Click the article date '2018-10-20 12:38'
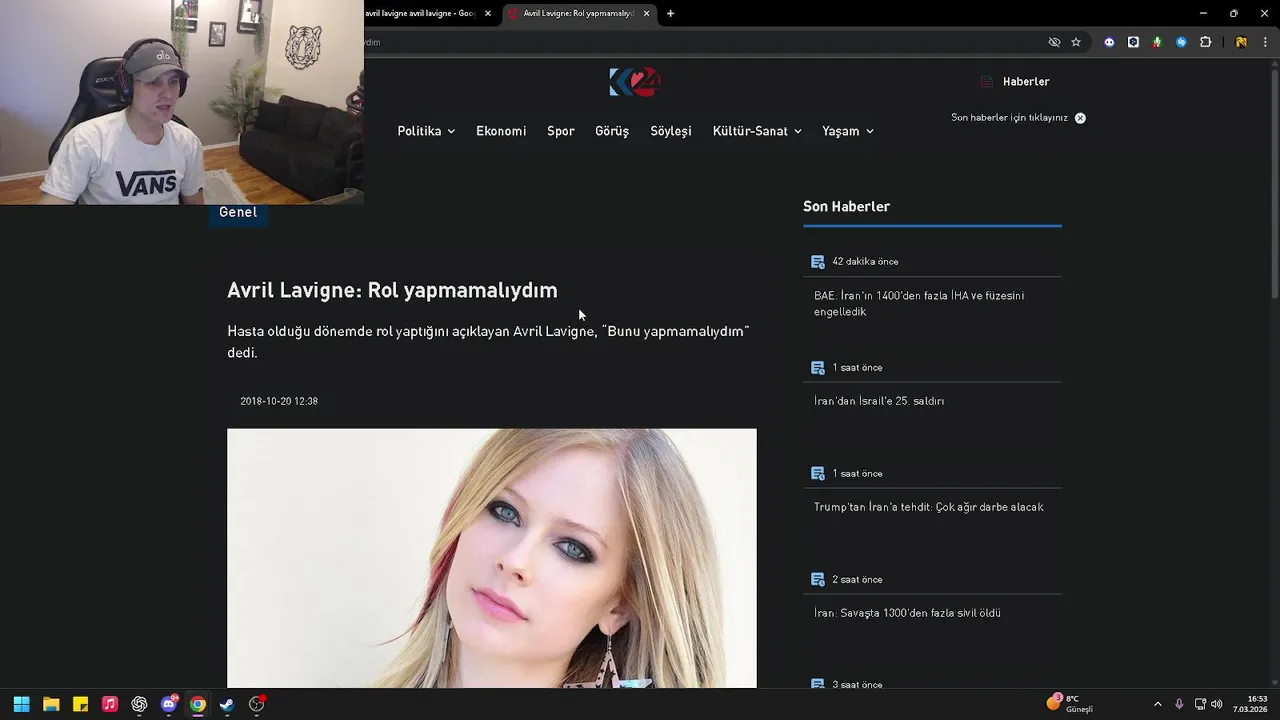Viewport: 1280px width, 720px height. pyautogui.click(x=279, y=401)
